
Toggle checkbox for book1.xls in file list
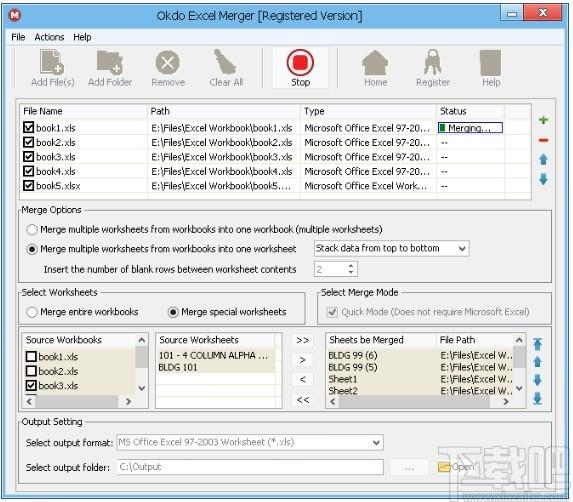(x=28, y=128)
